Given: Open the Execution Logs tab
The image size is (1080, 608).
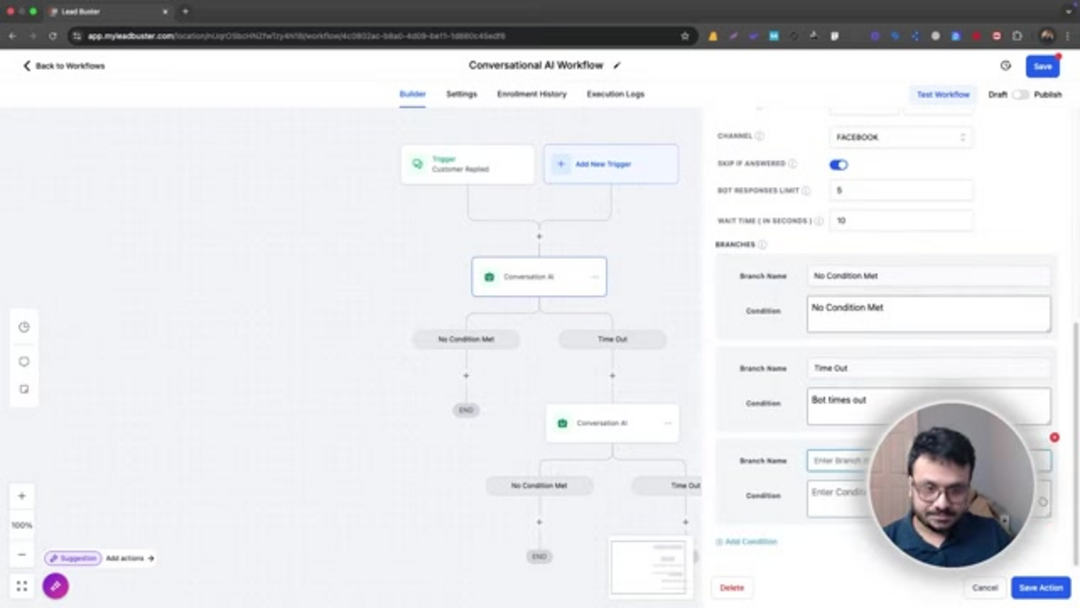Looking at the screenshot, I should pos(615,94).
